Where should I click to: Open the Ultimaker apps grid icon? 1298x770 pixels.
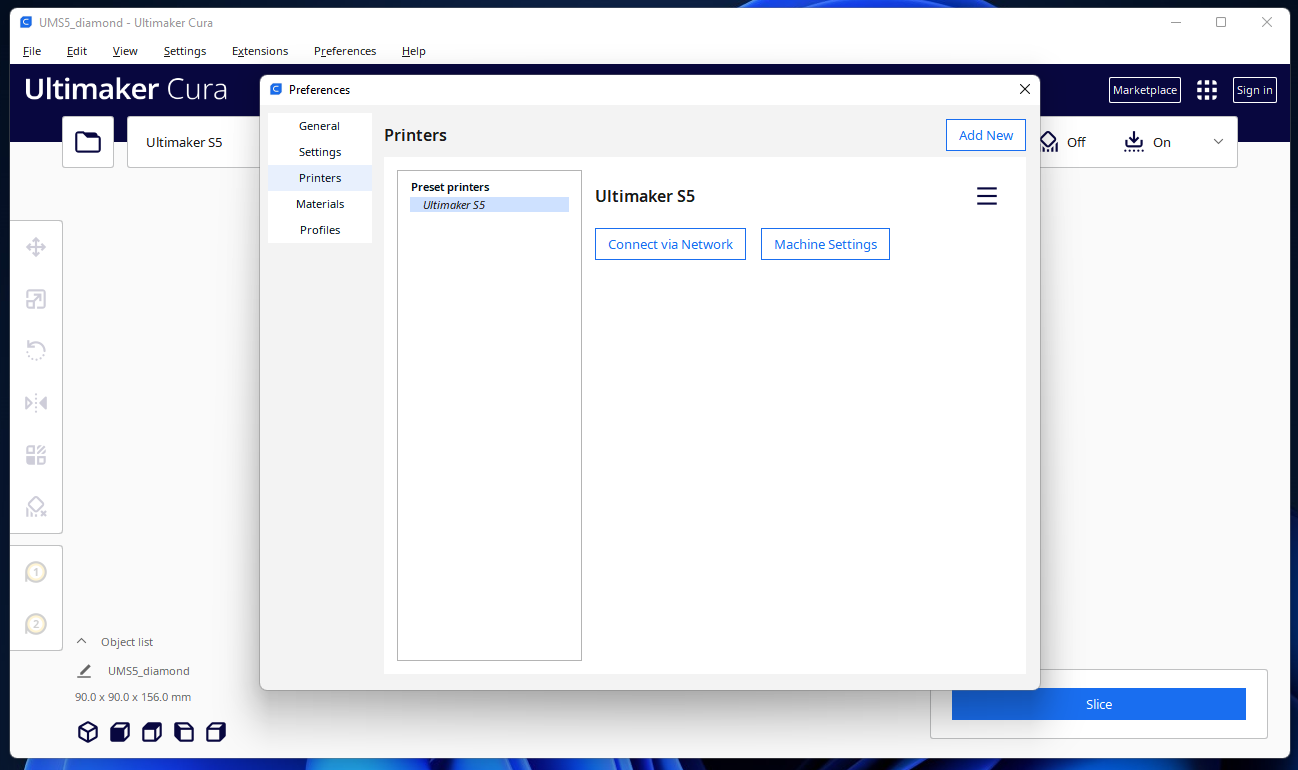tap(1207, 90)
